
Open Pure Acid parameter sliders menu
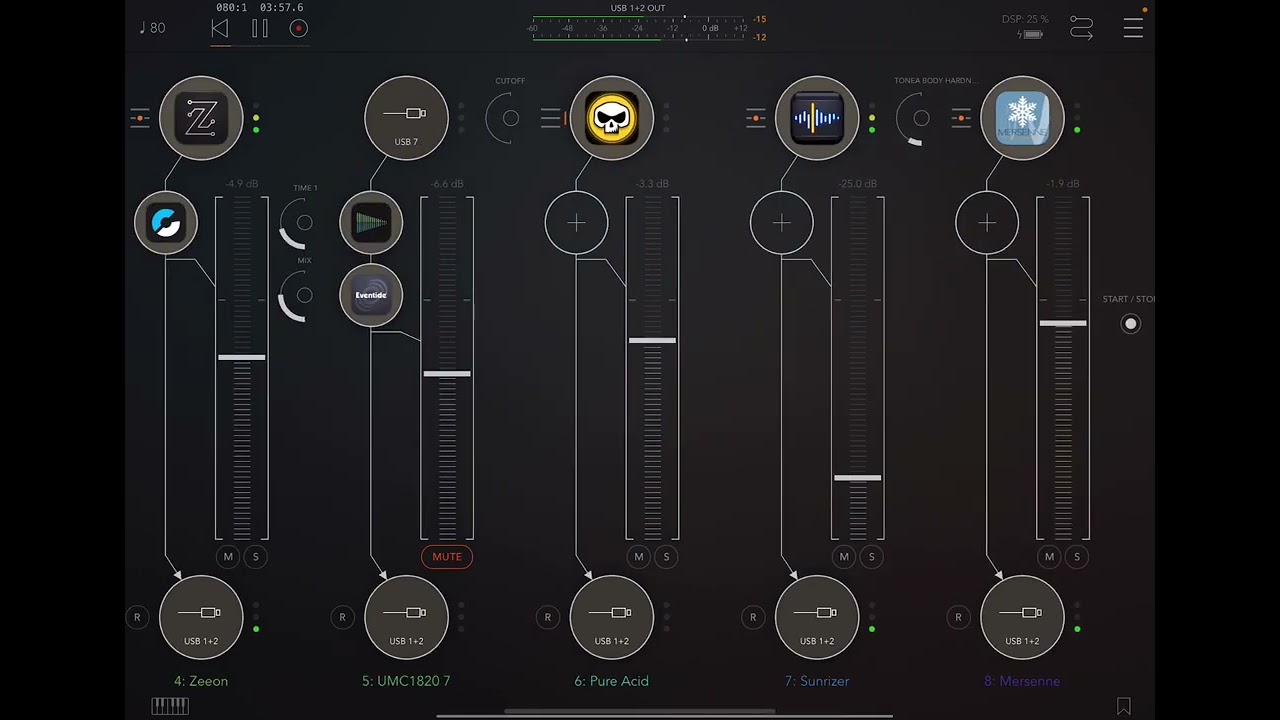(551, 118)
